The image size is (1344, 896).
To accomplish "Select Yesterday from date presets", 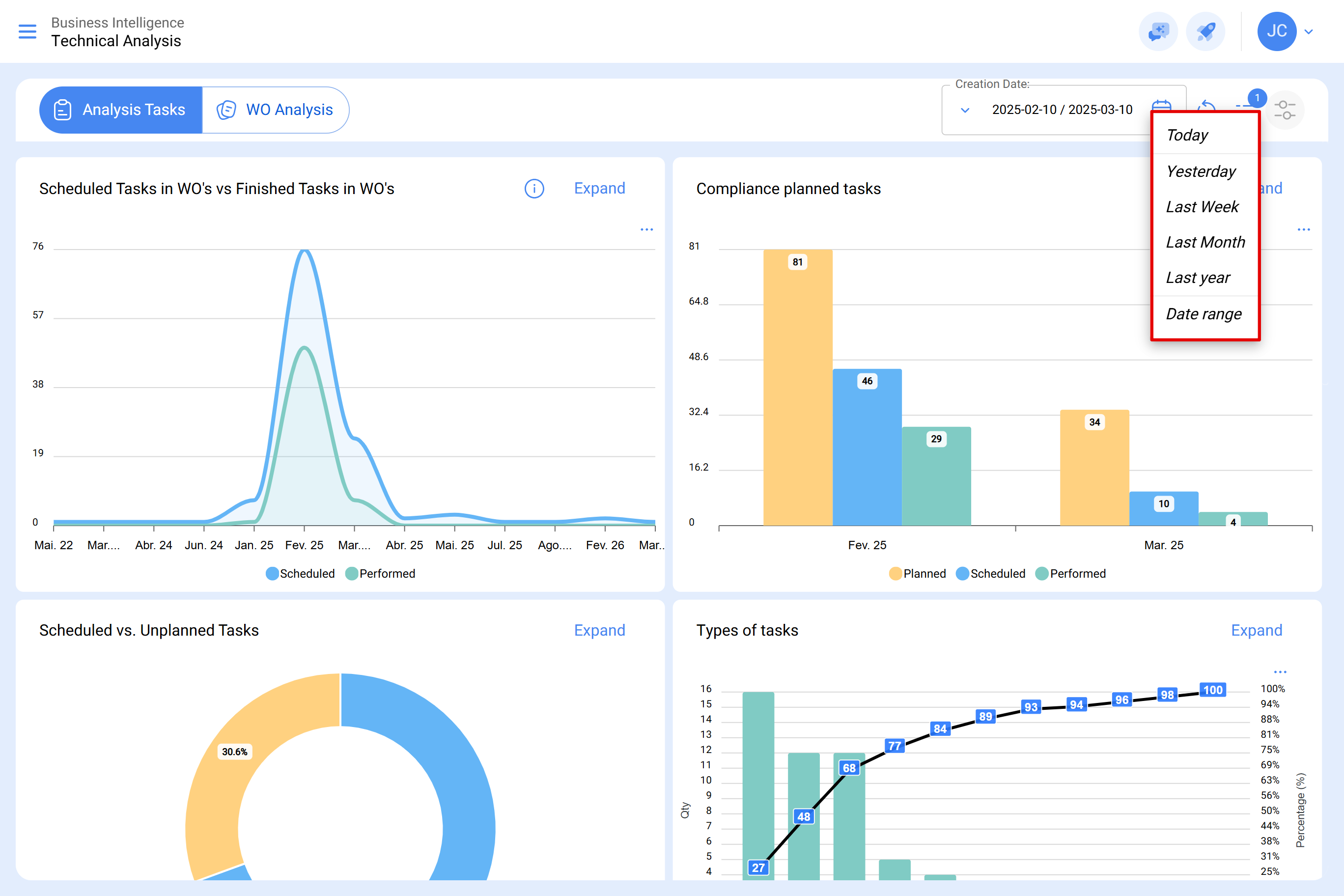I will pyautogui.click(x=1201, y=171).
